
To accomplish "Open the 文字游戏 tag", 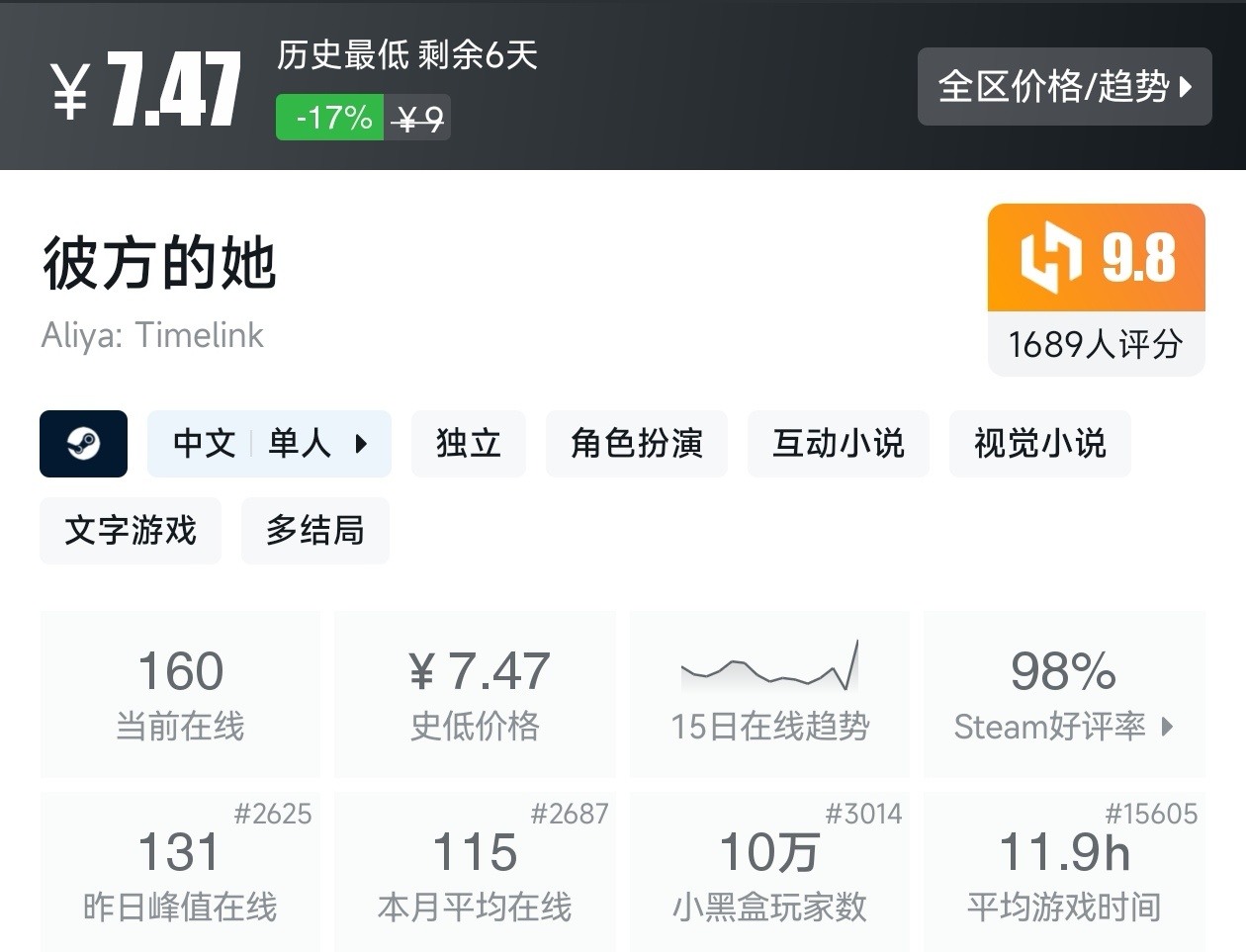I will 130,531.
